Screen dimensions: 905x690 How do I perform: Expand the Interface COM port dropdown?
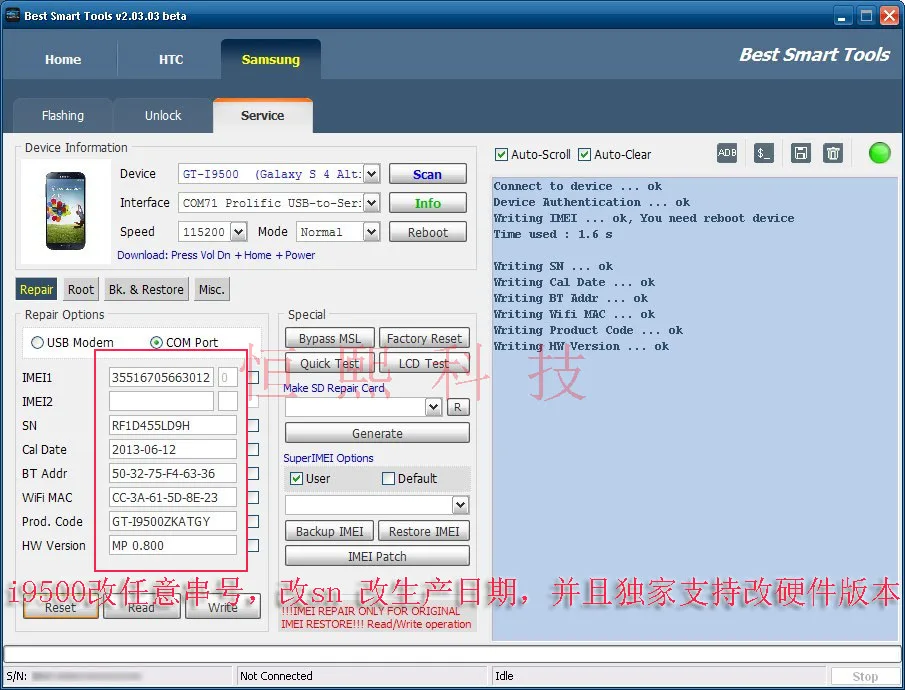[x=372, y=203]
